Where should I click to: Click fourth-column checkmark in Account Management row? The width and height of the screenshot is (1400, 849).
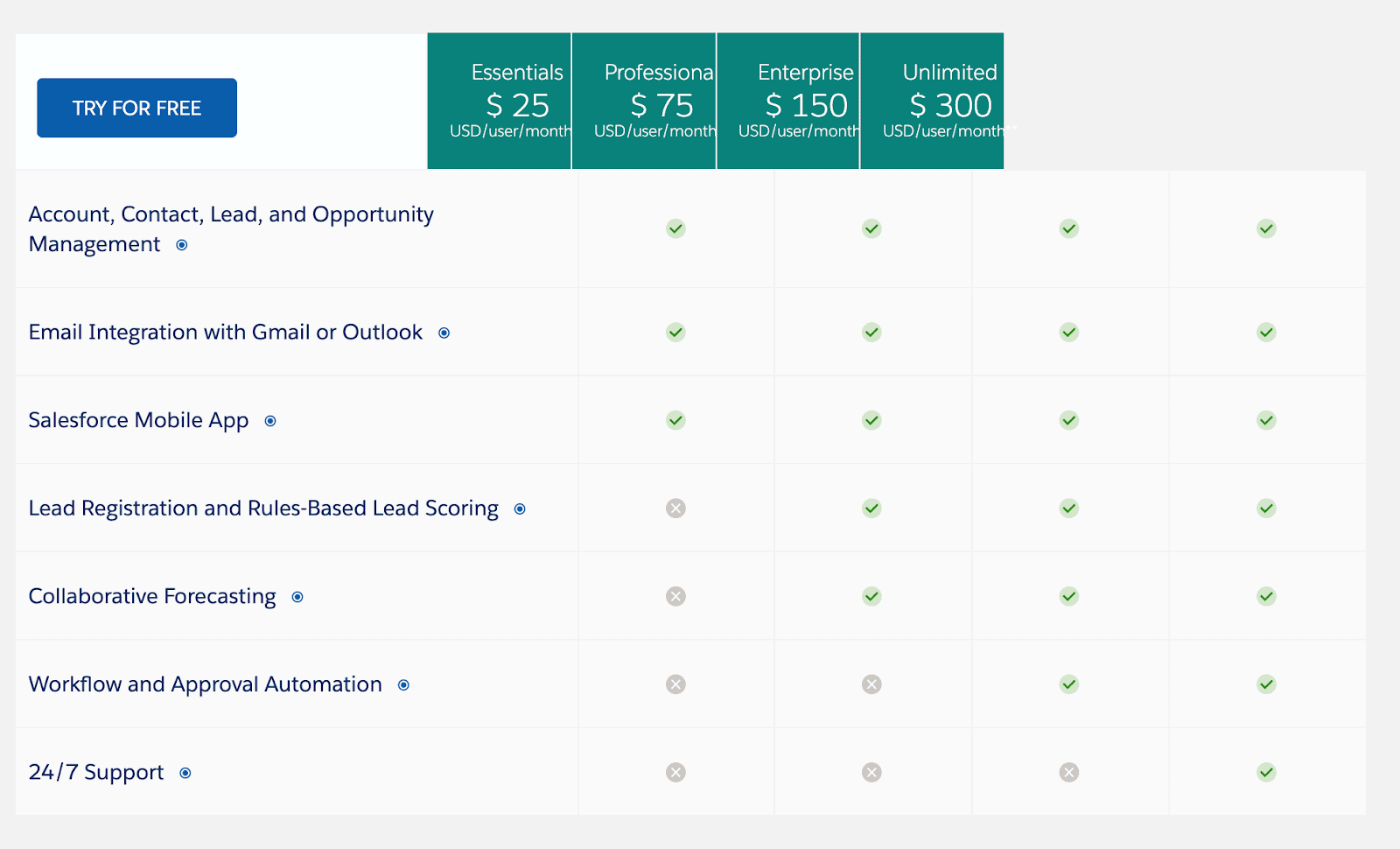[1266, 228]
